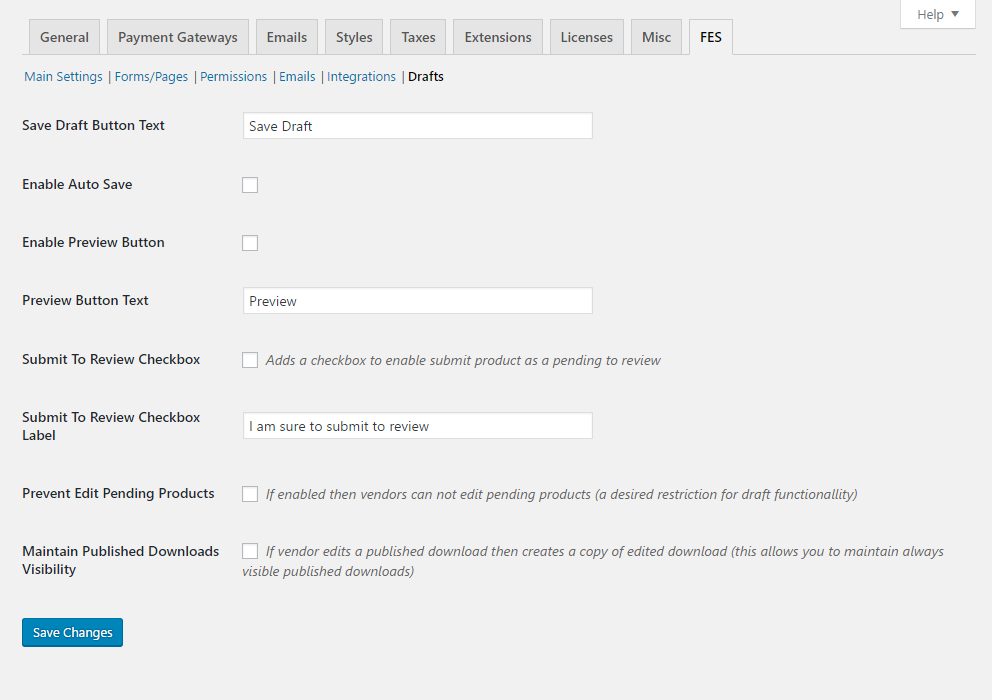Open the Permissions sub-section link
This screenshot has height=700, width=992.
point(233,77)
